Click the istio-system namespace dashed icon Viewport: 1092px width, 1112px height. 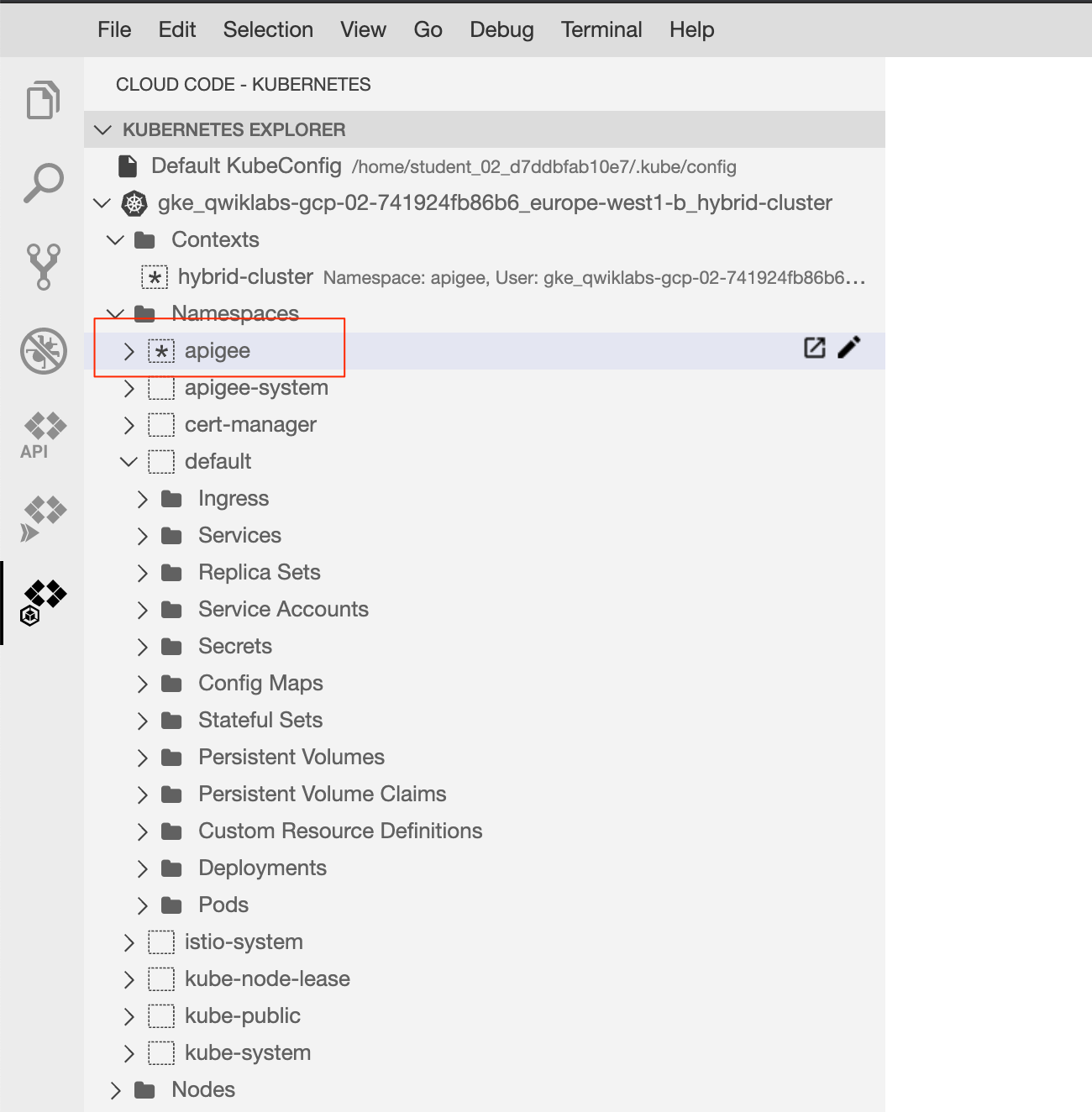(161, 942)
